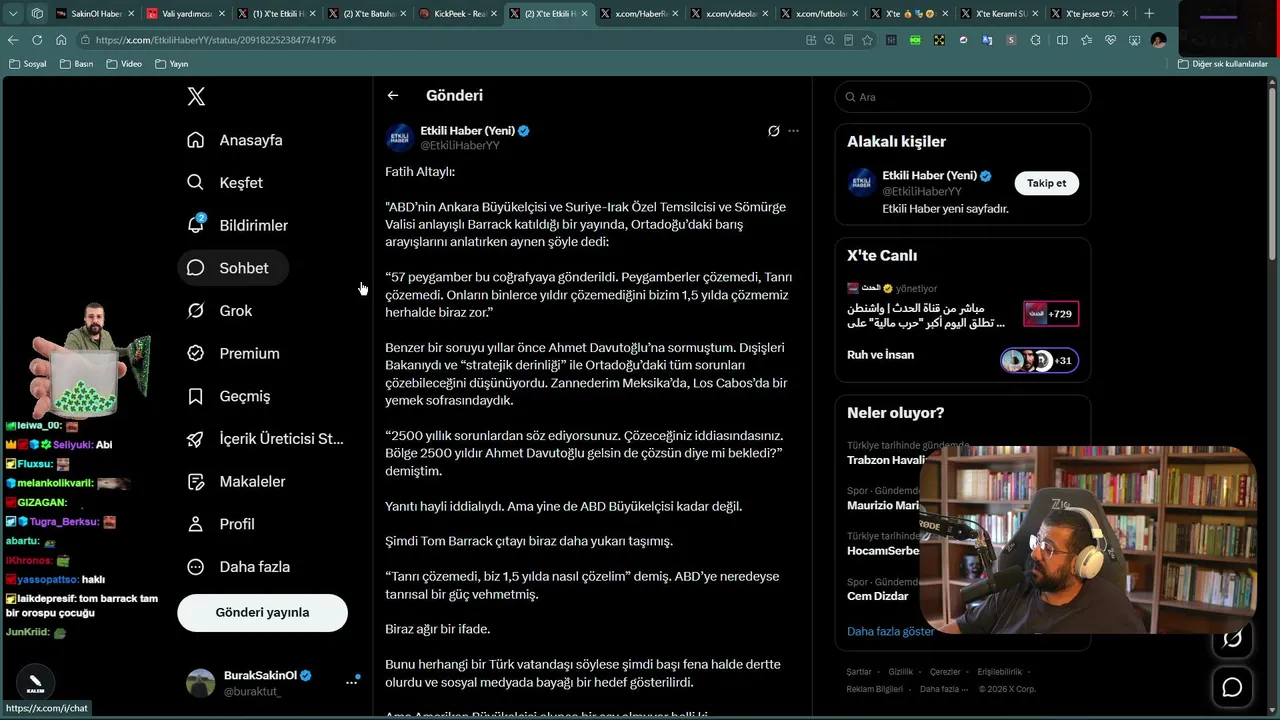Open the Cem Dizdar trend
The image size is (1280, 720).
point(878,596)
